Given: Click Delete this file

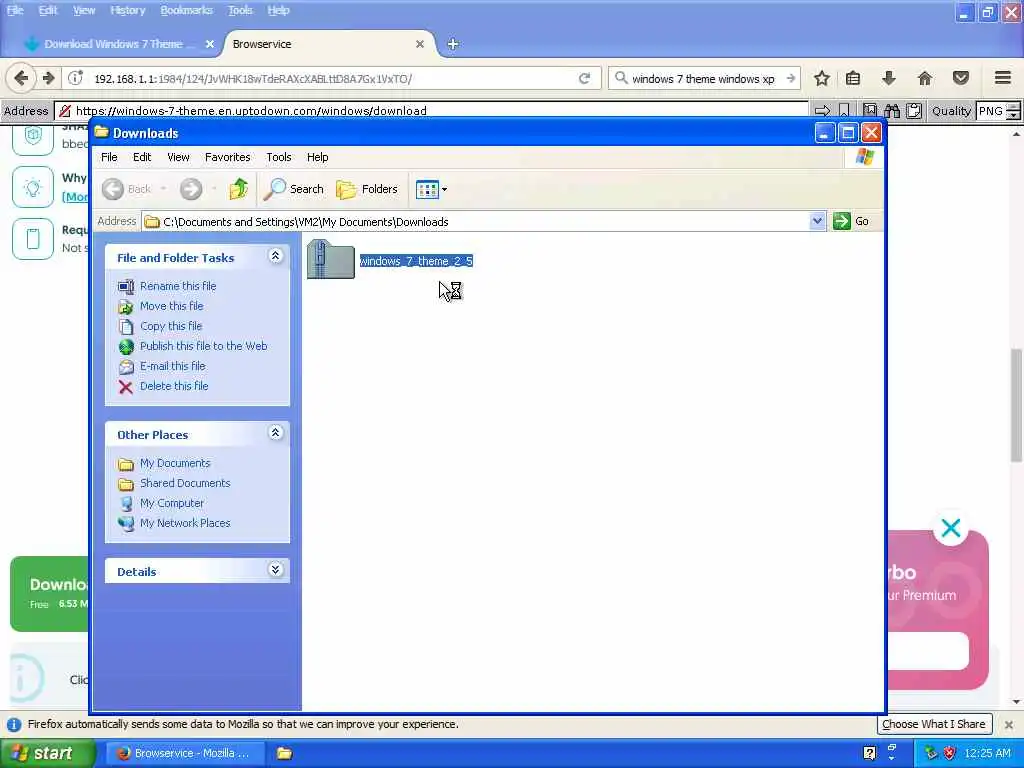Looking at the screenshot, I should (x=174, y=386).
